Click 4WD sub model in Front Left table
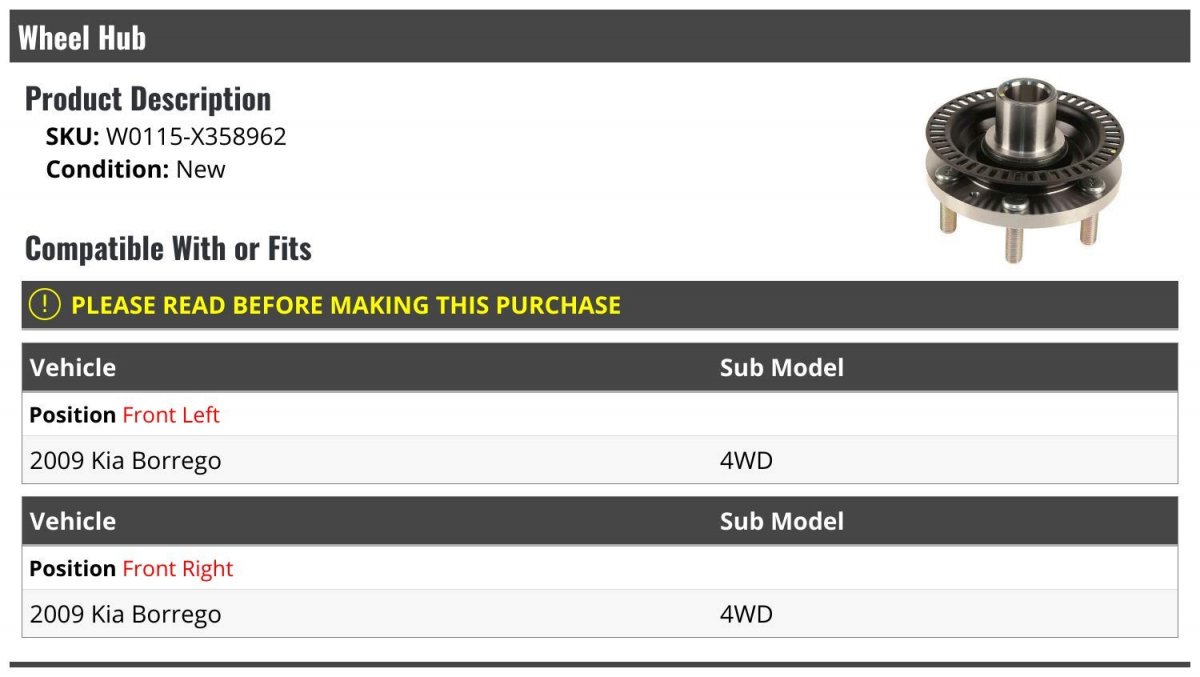This screenshot has height=677, width=1200. point(746,461)
